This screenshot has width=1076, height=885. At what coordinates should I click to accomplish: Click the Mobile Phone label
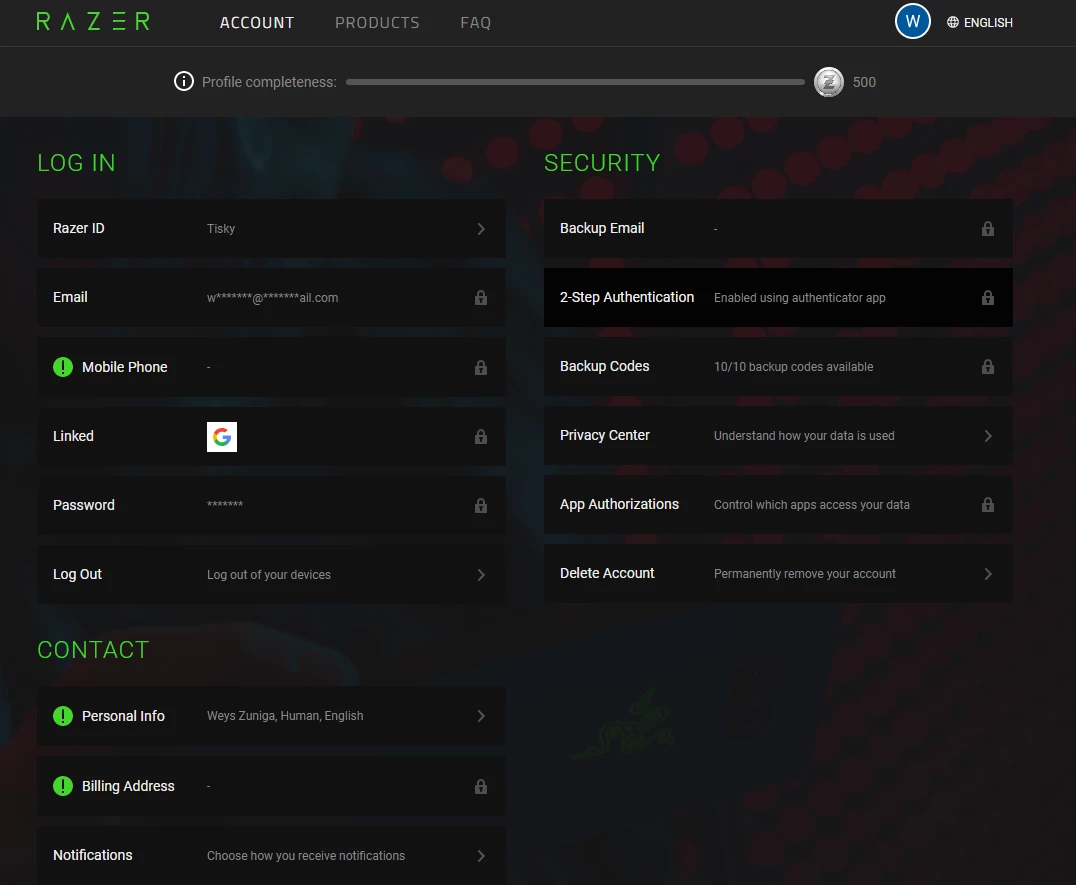pos(125,367)
